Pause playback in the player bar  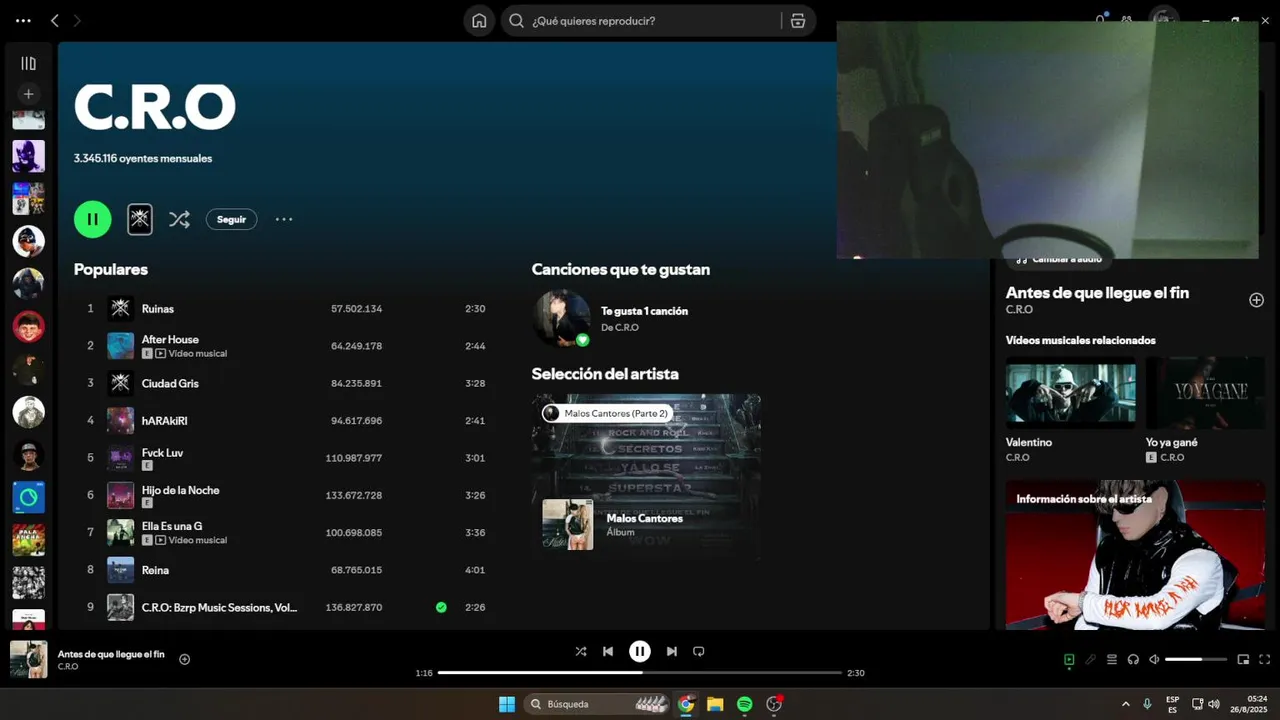tap(640, 651)
